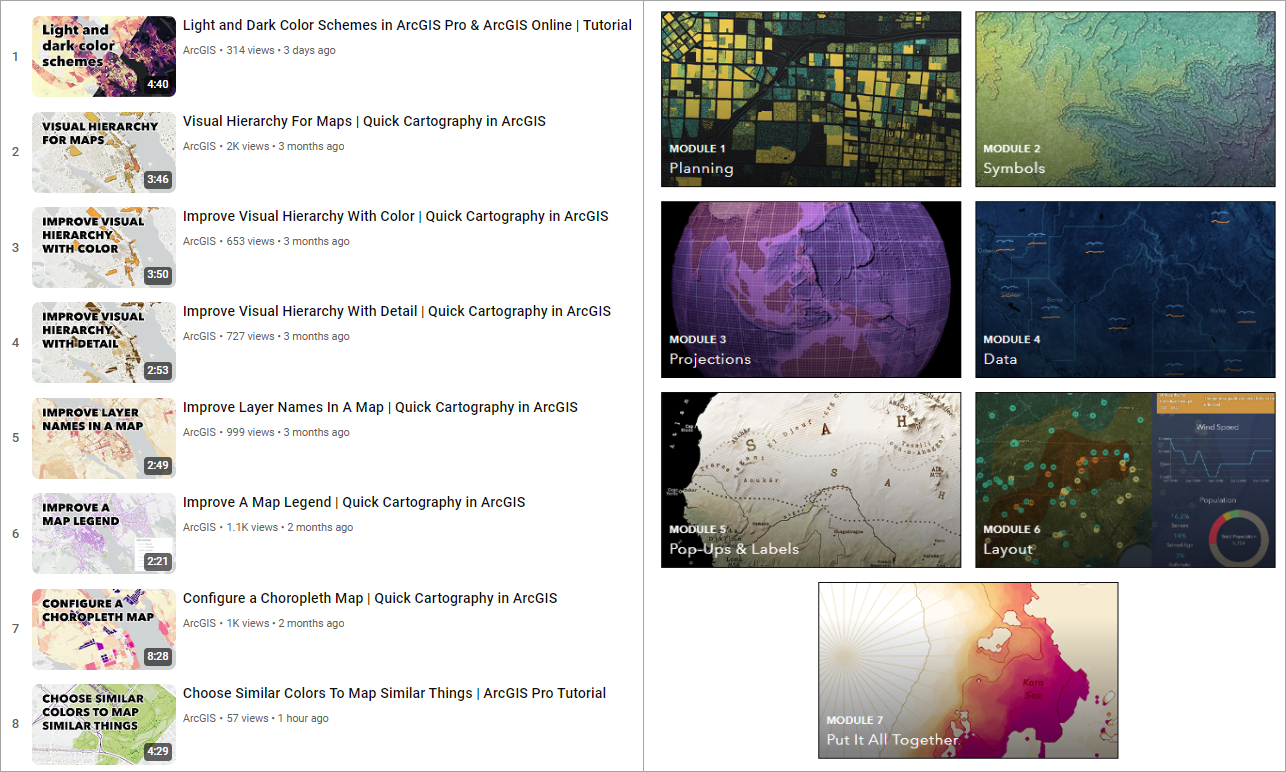The image size is (1286, 772).
Task: Click the ArcGIS channel link below "Configure a Choropleth Map"
Action: (x=198, y=622)
